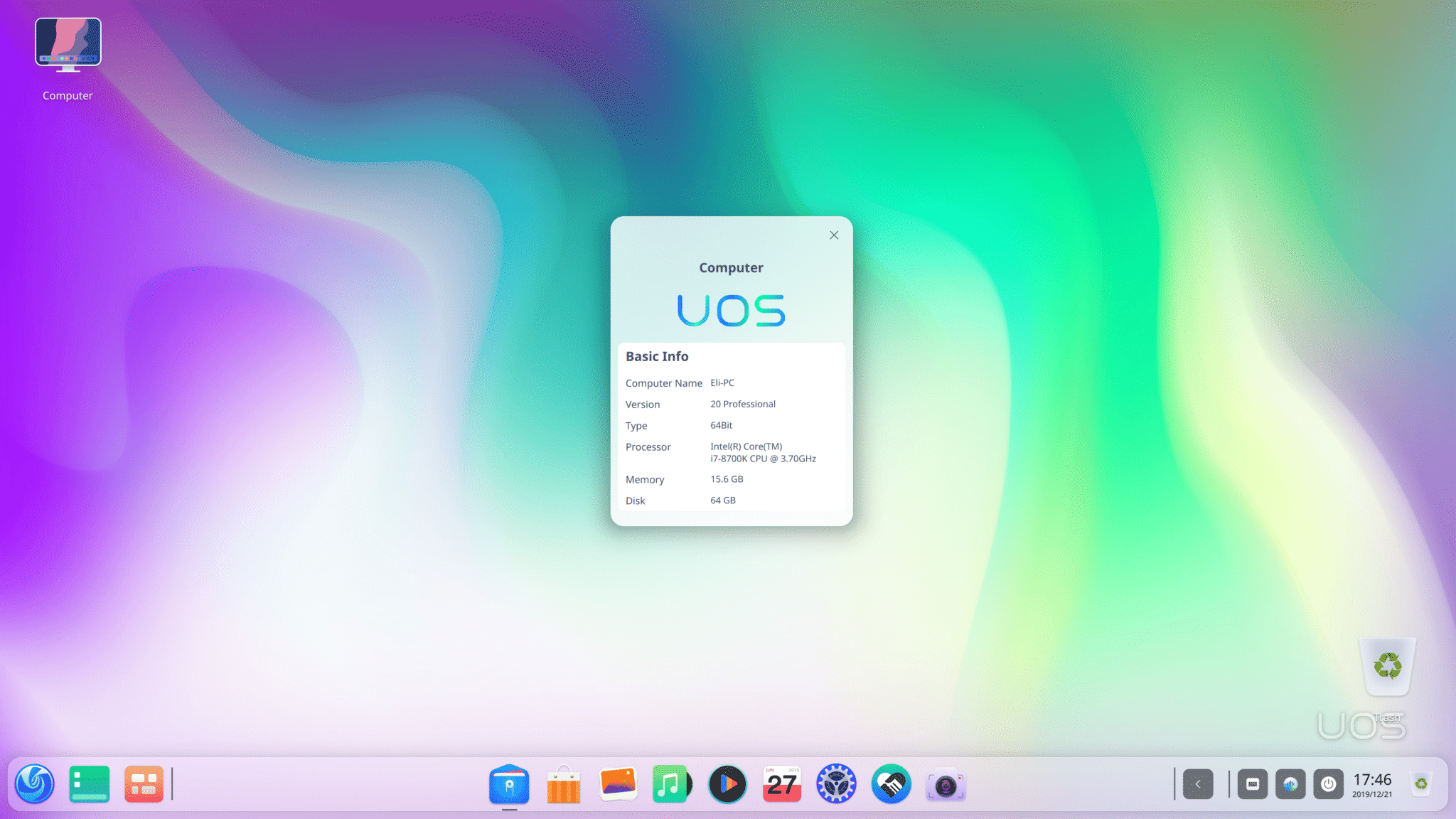Click the system settings gear icon

pos(835,784)
